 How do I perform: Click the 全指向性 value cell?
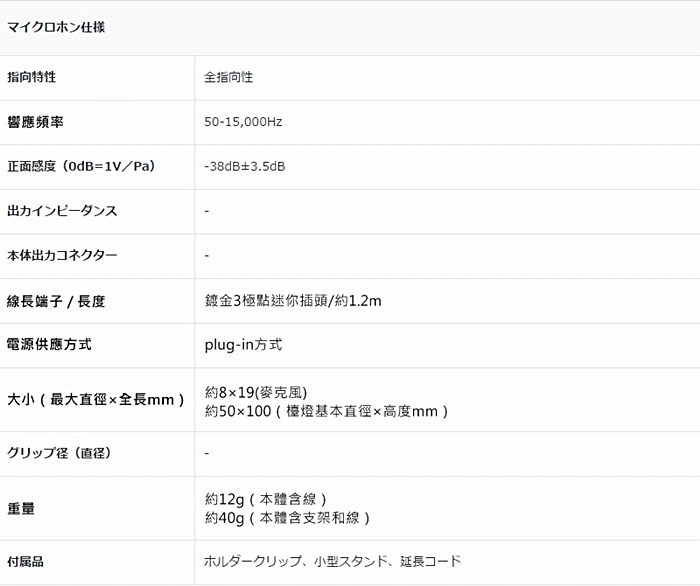[228, 77]
